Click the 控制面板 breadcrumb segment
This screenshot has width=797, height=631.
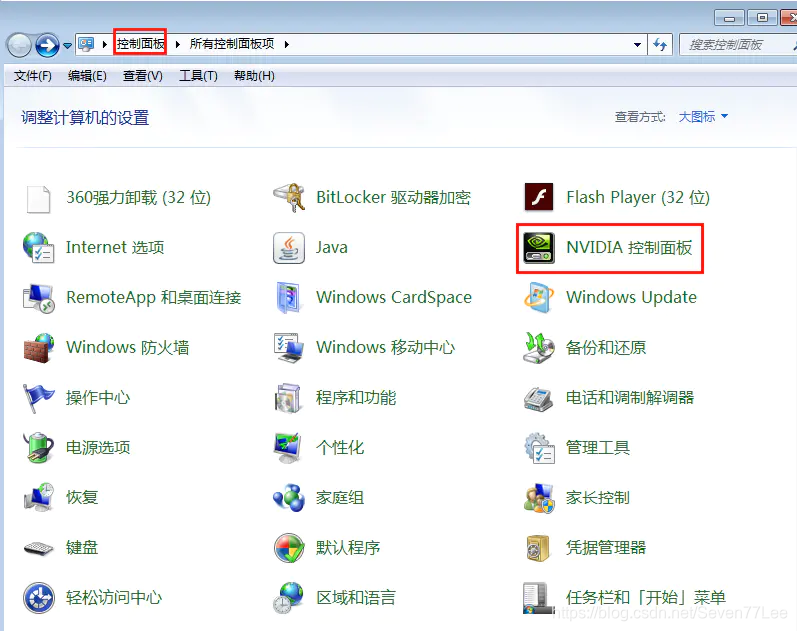tap(141, 44)
